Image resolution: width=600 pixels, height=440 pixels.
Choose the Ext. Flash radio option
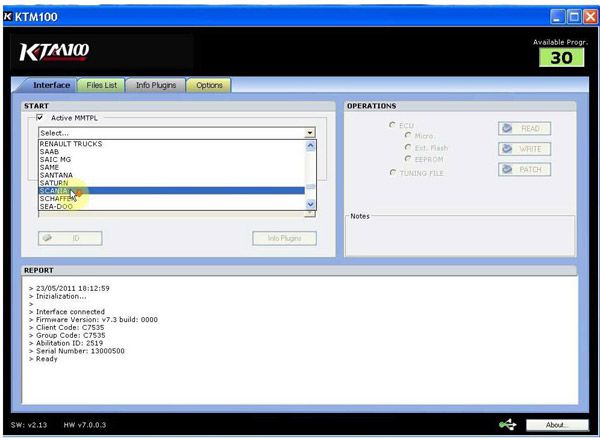tap(408, 147)
